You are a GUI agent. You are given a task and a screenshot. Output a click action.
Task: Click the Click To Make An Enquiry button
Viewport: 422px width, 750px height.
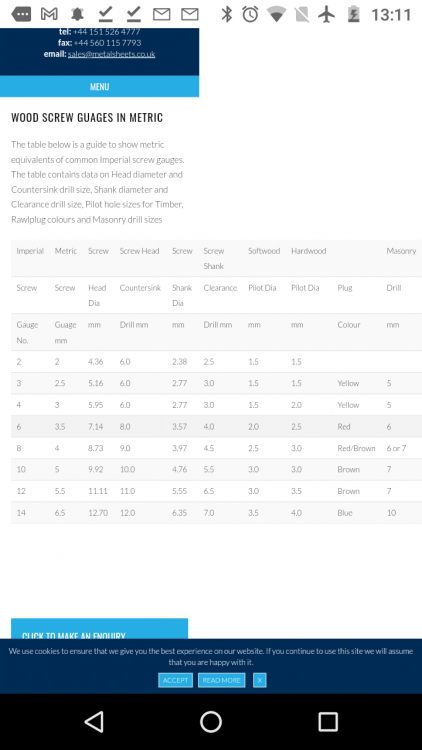100,629
